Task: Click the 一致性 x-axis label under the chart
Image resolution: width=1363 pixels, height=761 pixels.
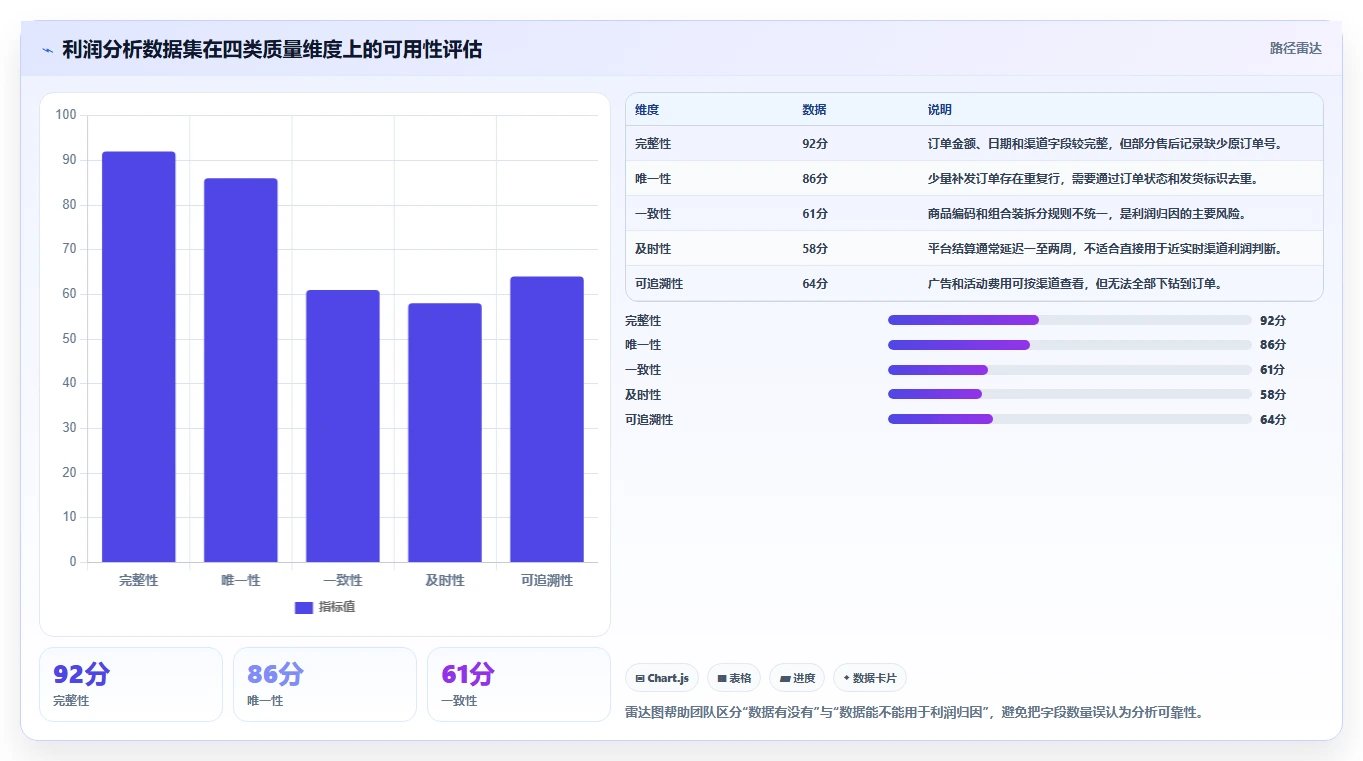Action: click(x=343, y=580)
